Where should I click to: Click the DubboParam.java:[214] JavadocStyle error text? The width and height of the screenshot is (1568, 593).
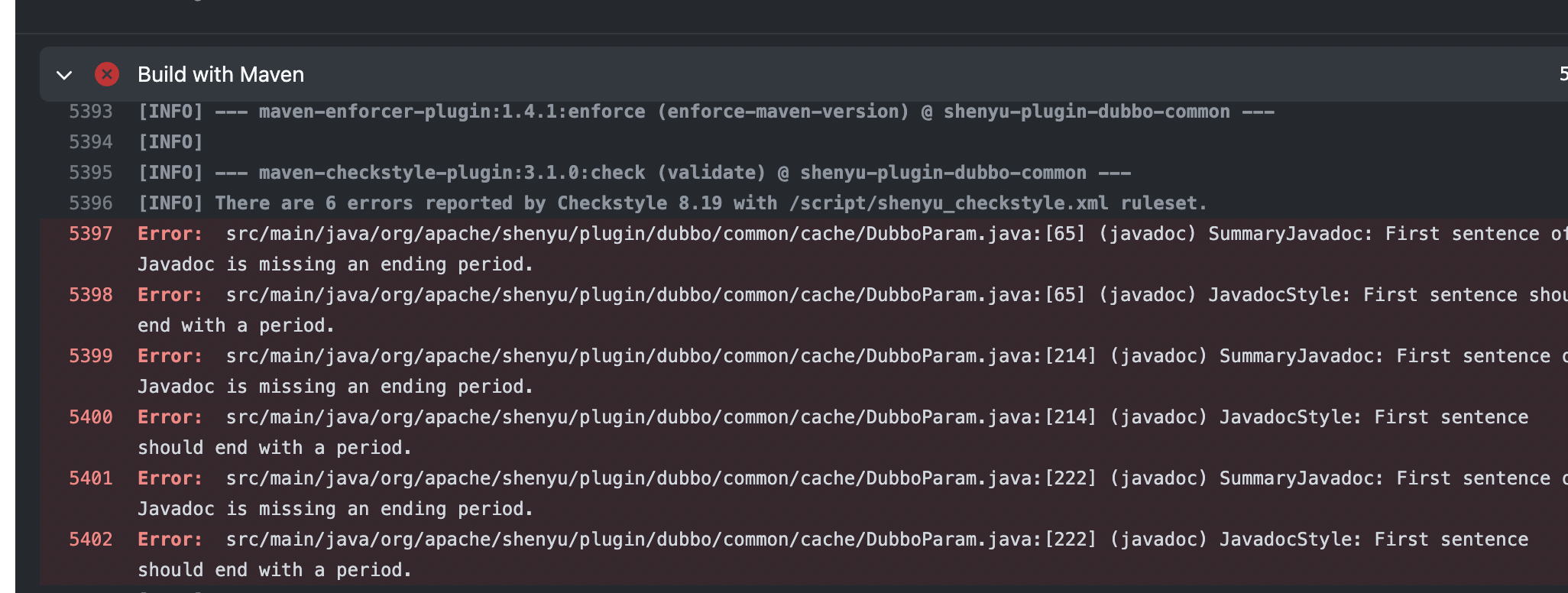coord(833,433)
